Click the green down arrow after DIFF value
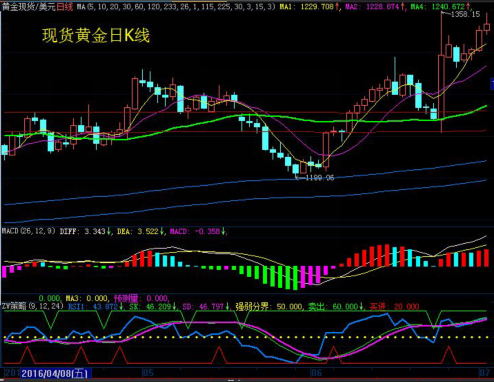This screenshot has height=382, width=494. tap(108, 231)
